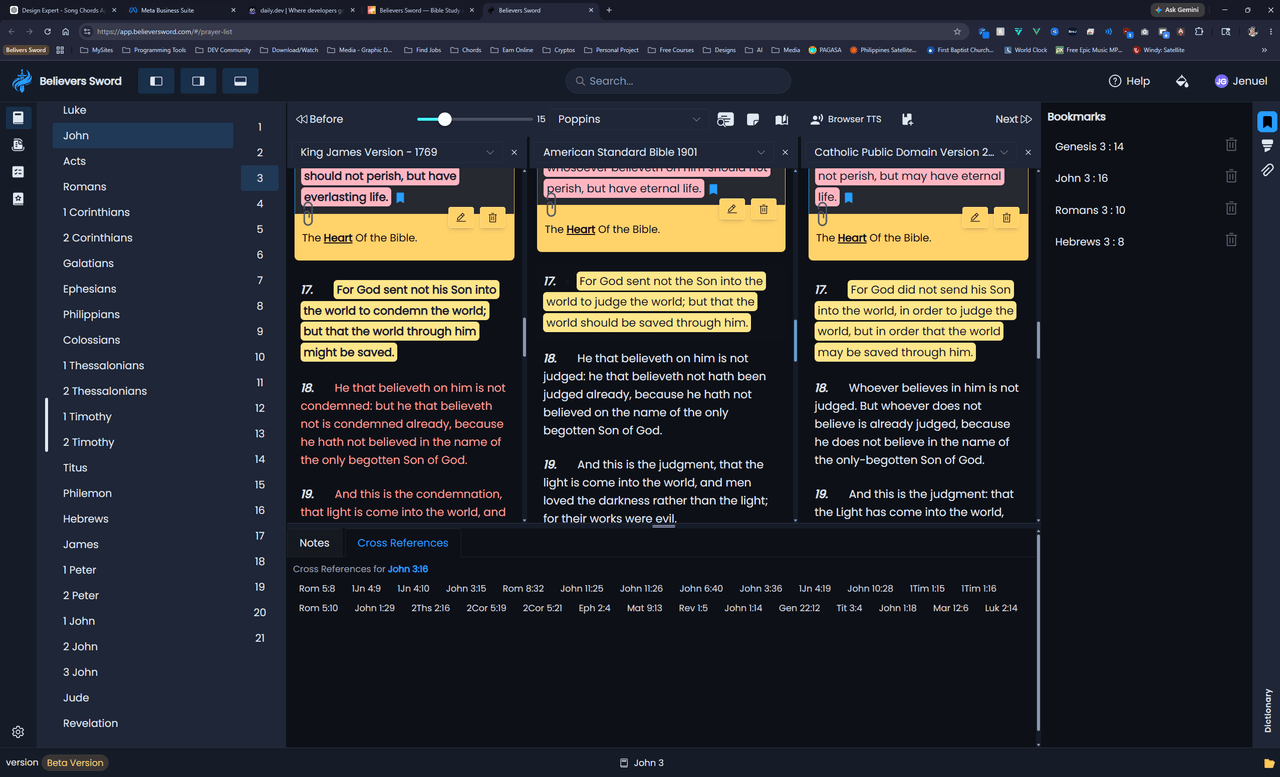Click the blue bookmark flag in King James verse
Screen dimensions: 1280x777
[400, 198]
